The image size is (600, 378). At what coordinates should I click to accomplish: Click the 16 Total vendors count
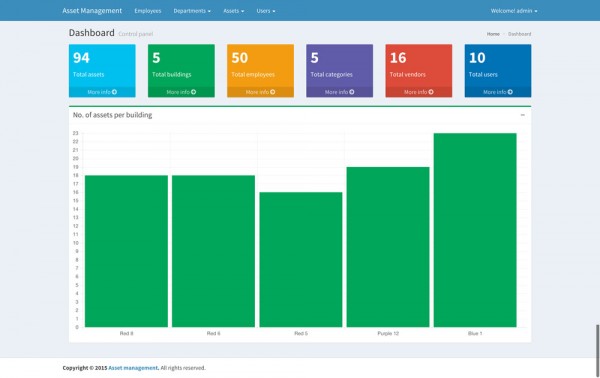point(398,58)
